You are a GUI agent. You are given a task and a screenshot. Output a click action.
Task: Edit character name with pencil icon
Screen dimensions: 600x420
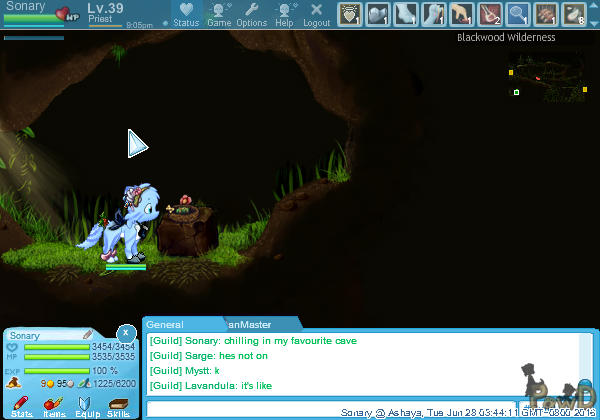(87, 335)
